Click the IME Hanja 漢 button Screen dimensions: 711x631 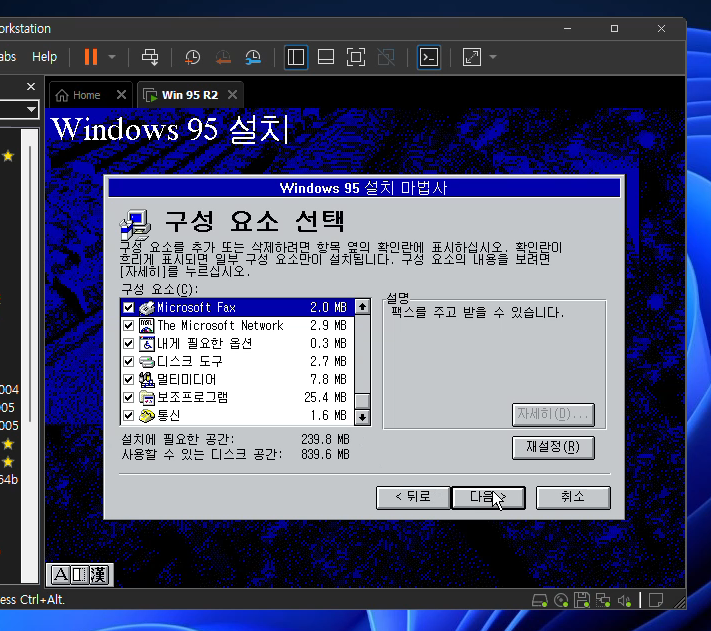pos(99,575)
